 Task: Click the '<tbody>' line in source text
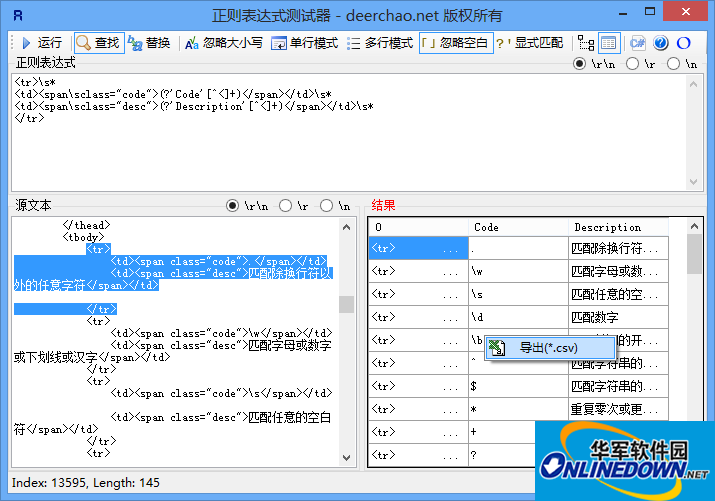(83, 237)
